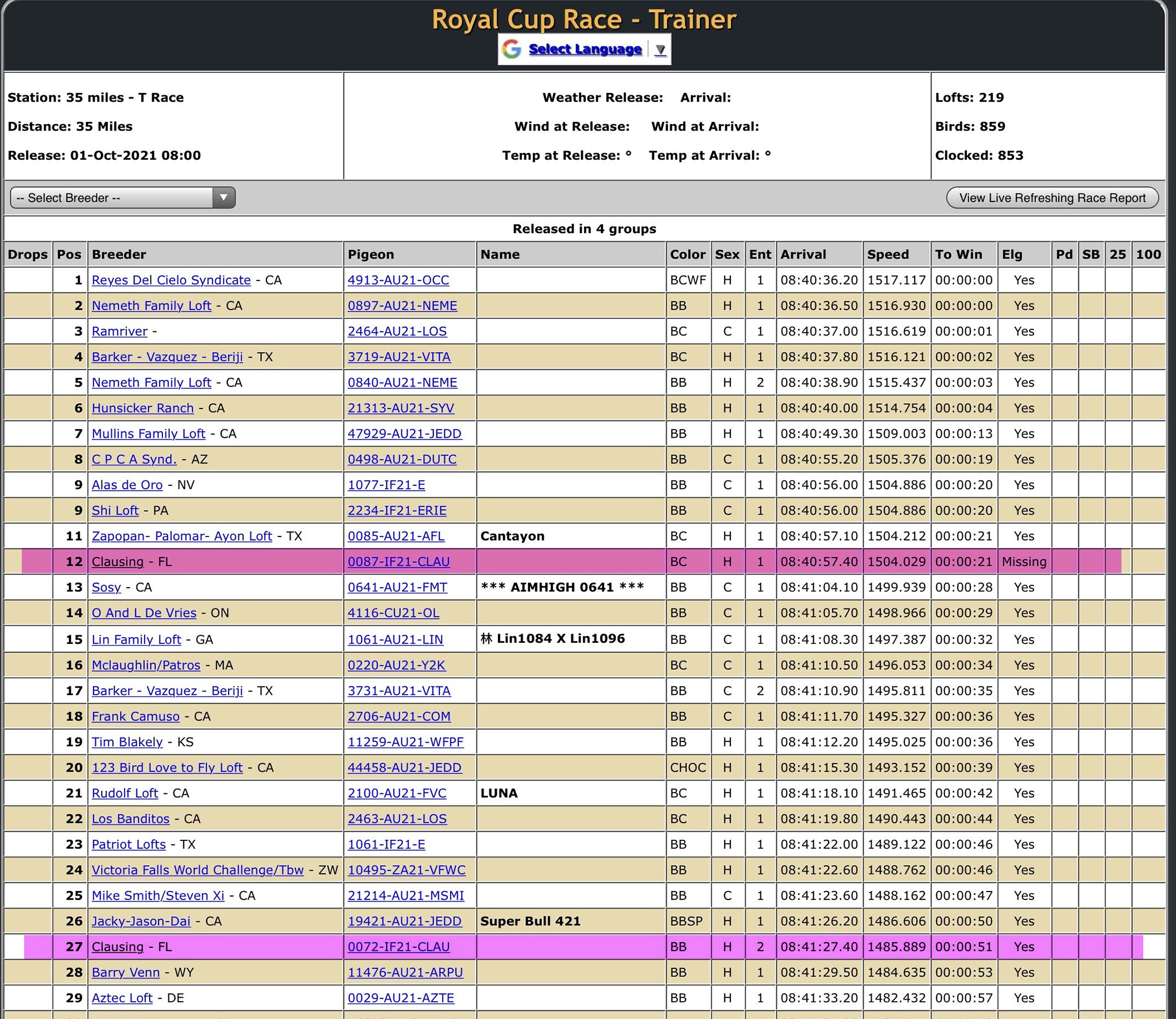
Task: Open Clausing breeder link at position 27
Action: coord(117,947)
